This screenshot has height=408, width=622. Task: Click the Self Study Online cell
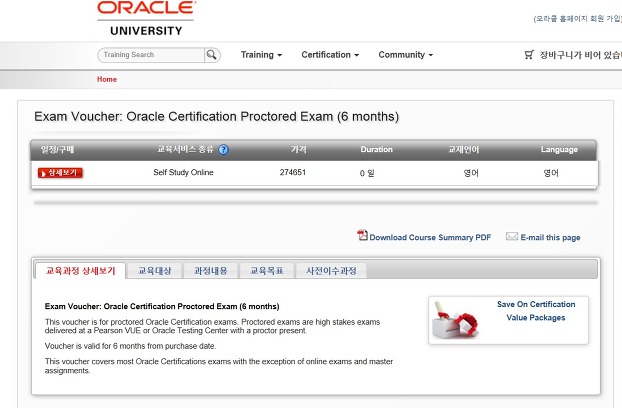tap(183, 172)
